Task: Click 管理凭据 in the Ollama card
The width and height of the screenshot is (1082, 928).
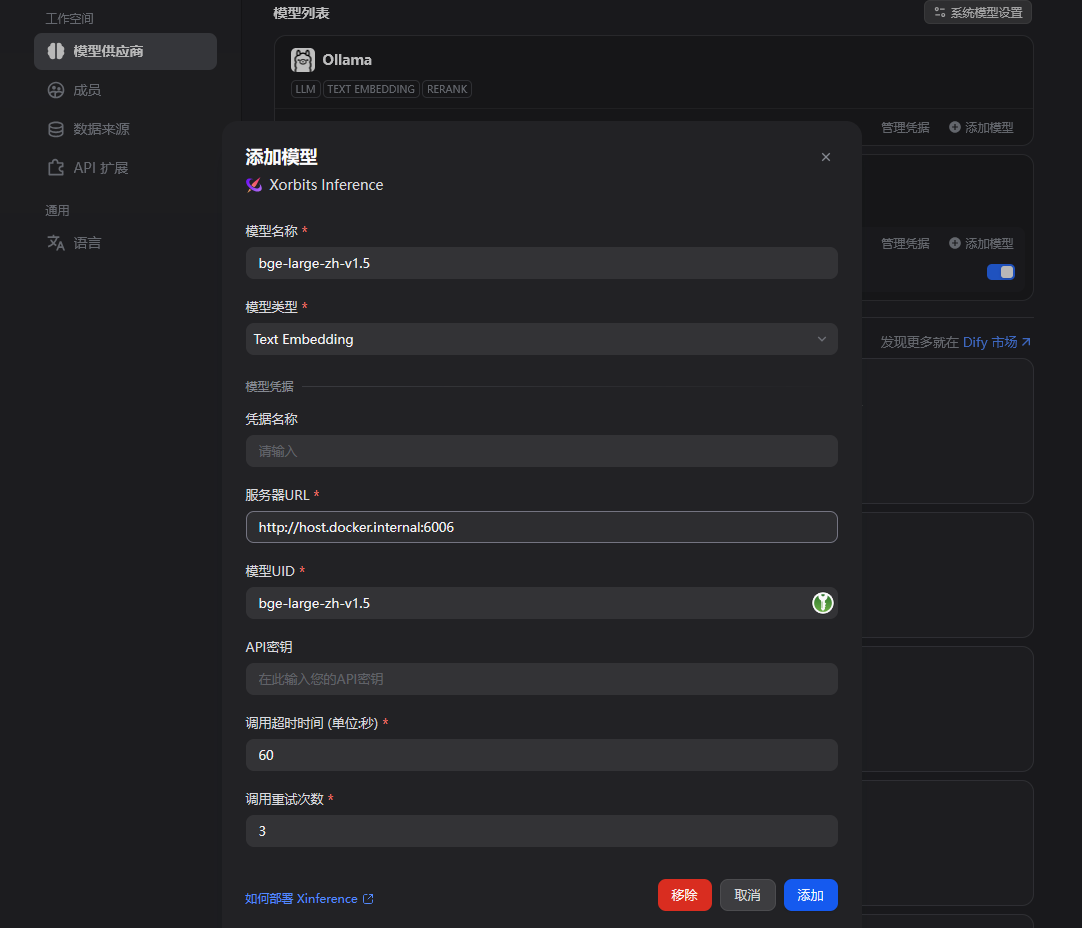Action: tap(905, 128)
